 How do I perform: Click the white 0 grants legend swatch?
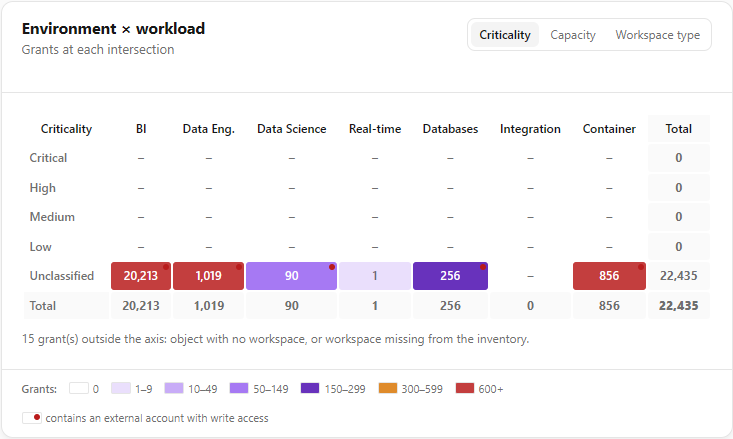click(79, 388)
